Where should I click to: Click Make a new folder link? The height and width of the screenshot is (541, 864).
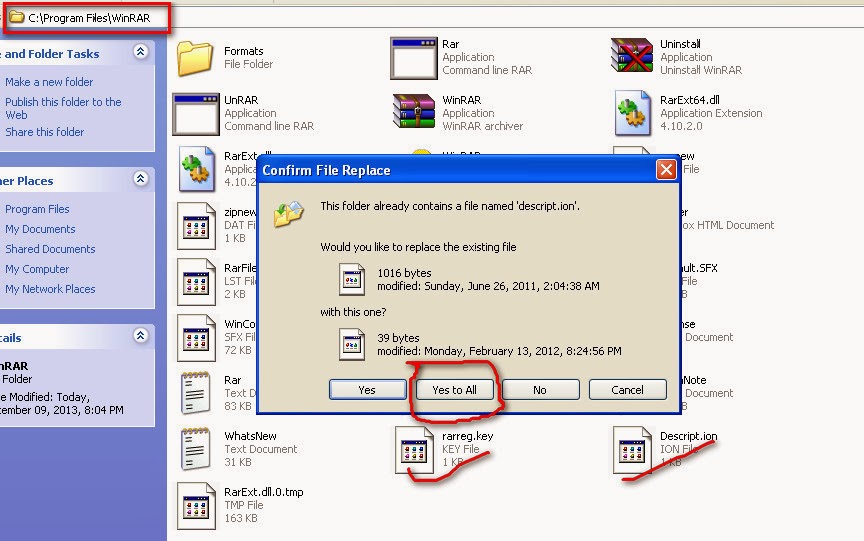click(49, 82)
